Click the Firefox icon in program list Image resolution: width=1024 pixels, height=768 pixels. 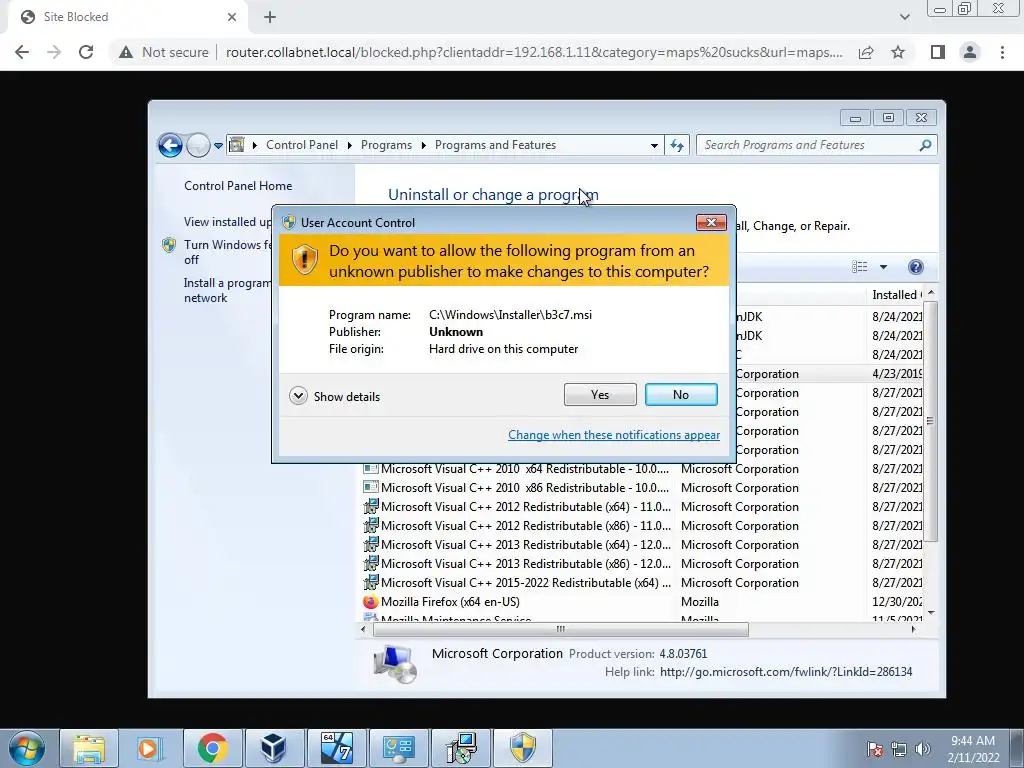(x=370, y=601)
